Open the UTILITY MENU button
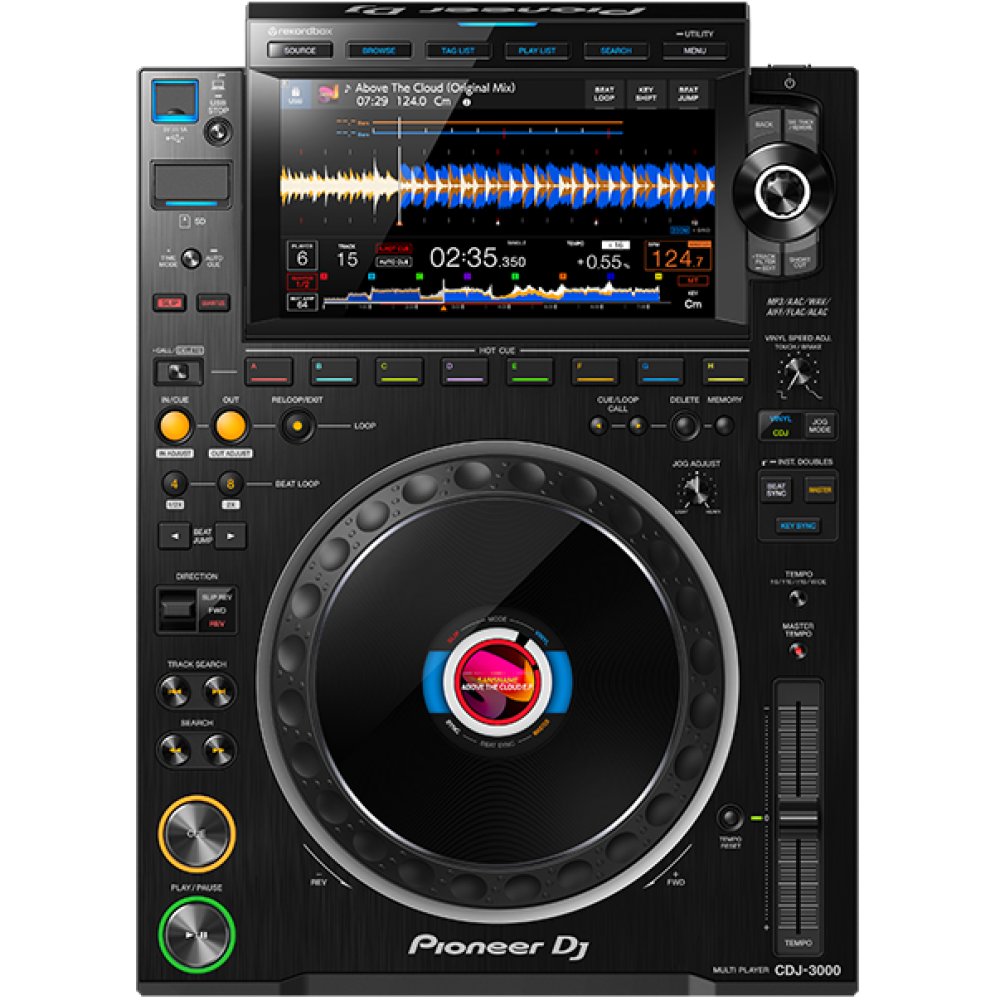1000x1000 pixels. pyautogui.click(x=694, y=50)
